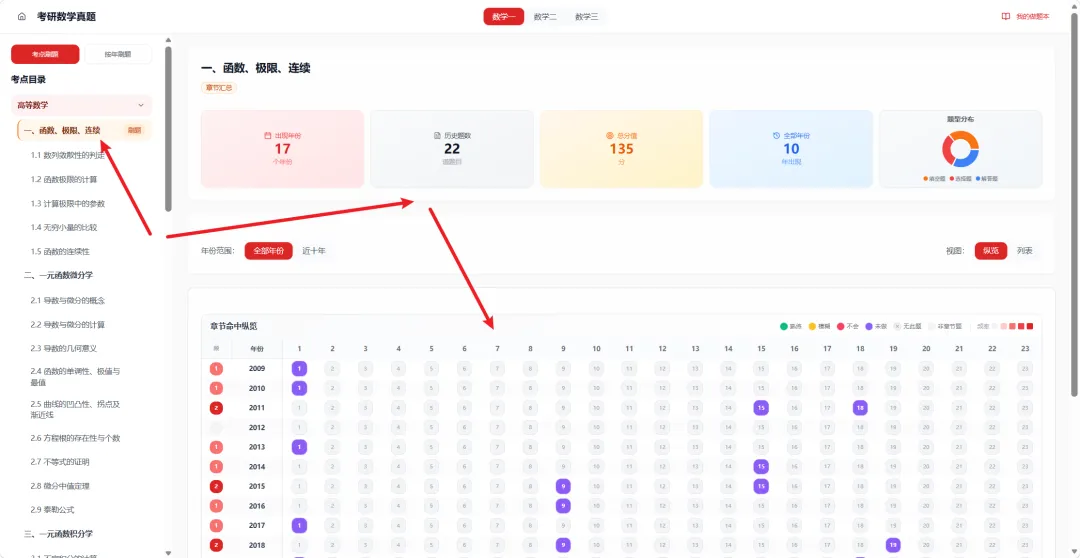
Task: Click purple cell 9 in 2018 row
Action: [563, 545]
